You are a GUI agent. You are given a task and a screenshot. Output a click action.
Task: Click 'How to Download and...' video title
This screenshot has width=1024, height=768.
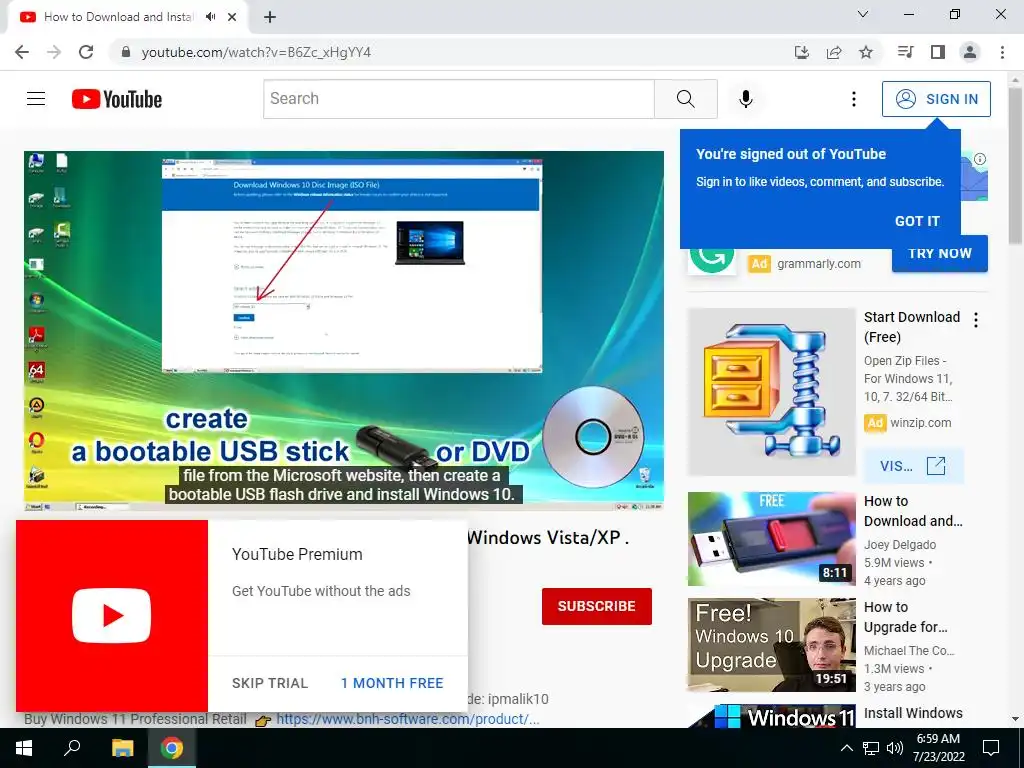click(913, 511)
